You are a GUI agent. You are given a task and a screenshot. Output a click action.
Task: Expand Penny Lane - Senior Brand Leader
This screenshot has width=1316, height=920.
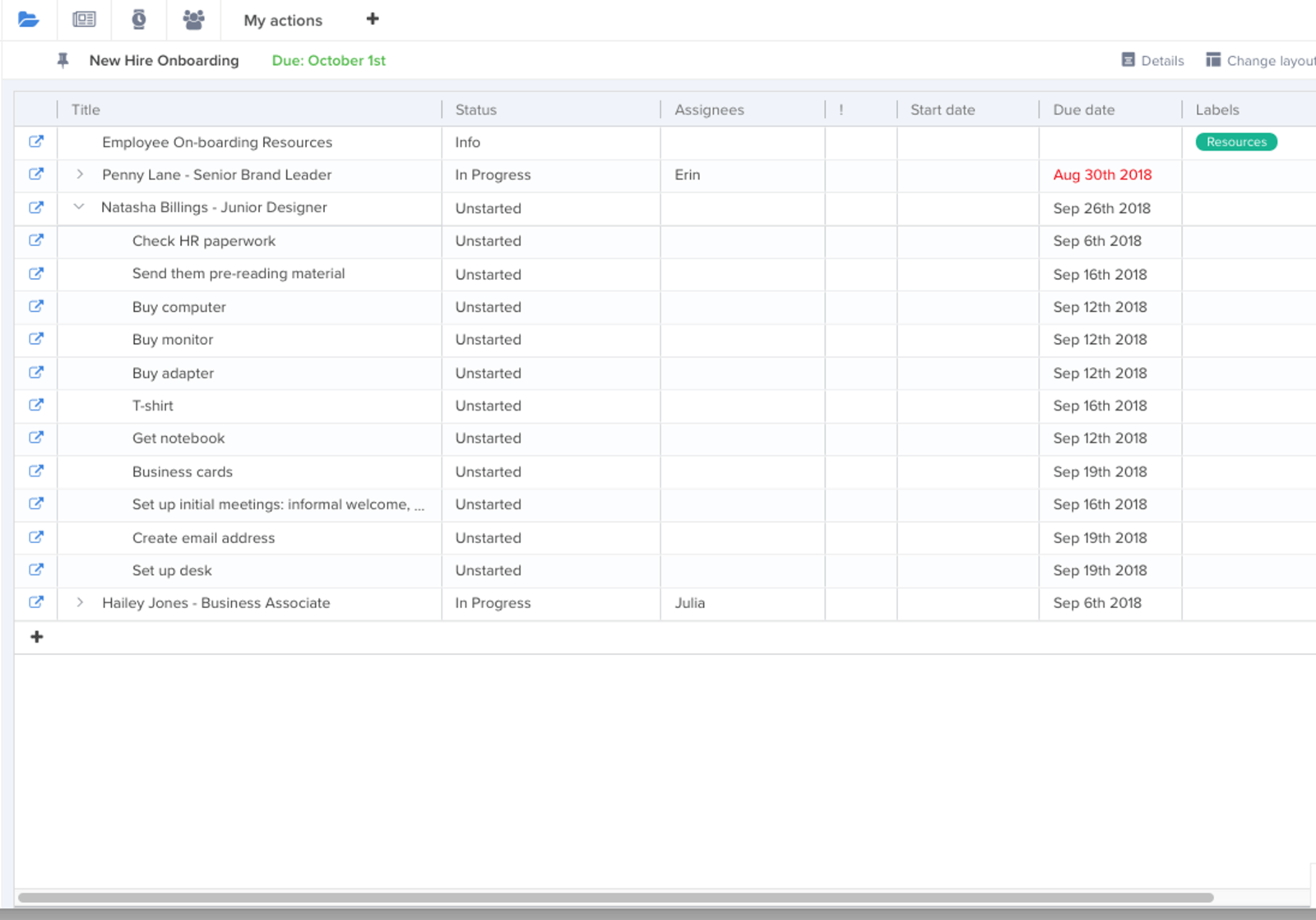click(x=80, y=174)
